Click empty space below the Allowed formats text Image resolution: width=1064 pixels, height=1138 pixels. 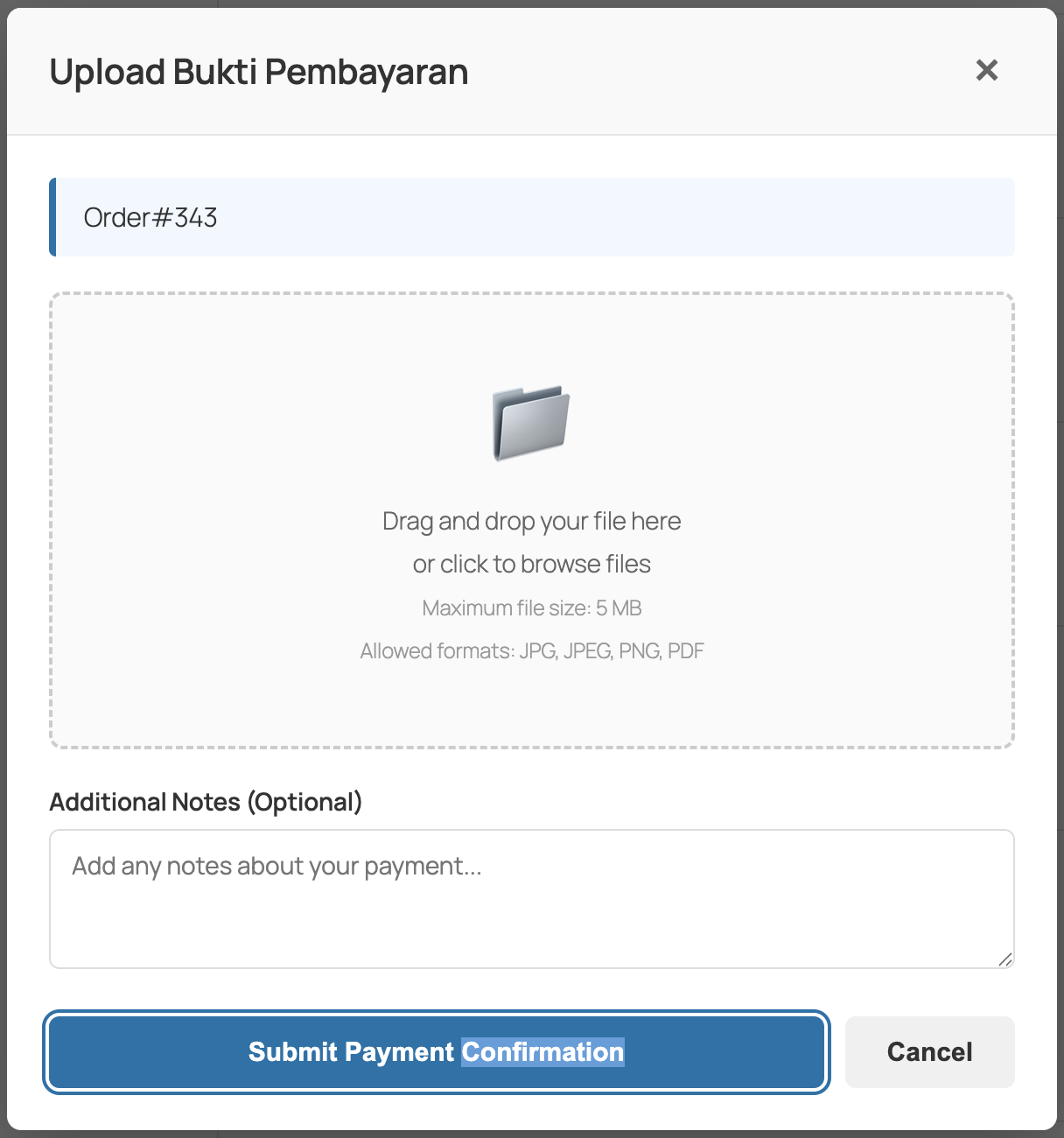coord(531,705)
